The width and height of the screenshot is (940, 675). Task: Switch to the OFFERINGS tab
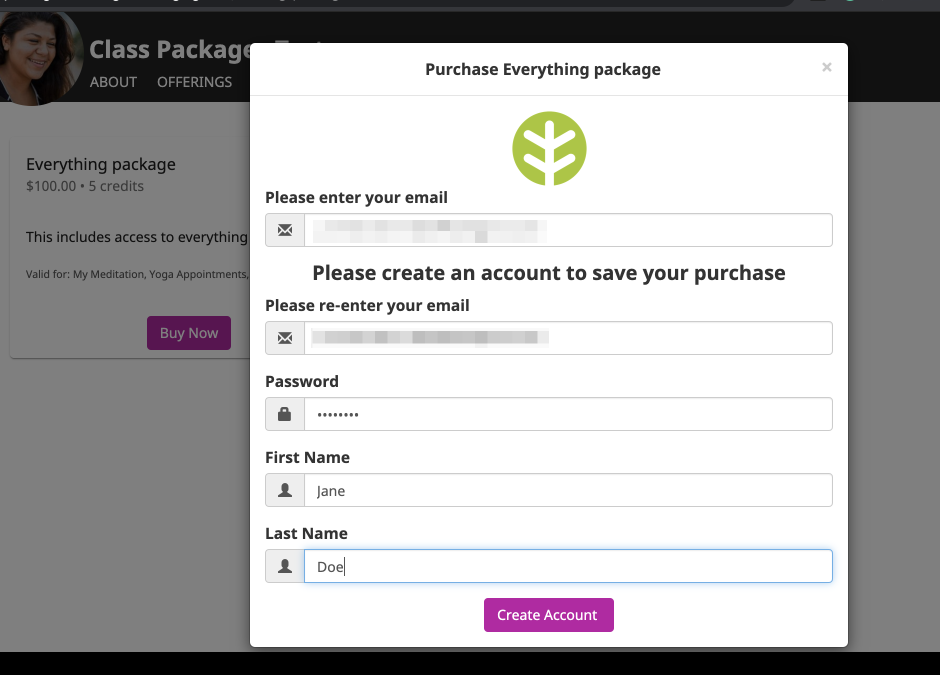click(194, 82)
